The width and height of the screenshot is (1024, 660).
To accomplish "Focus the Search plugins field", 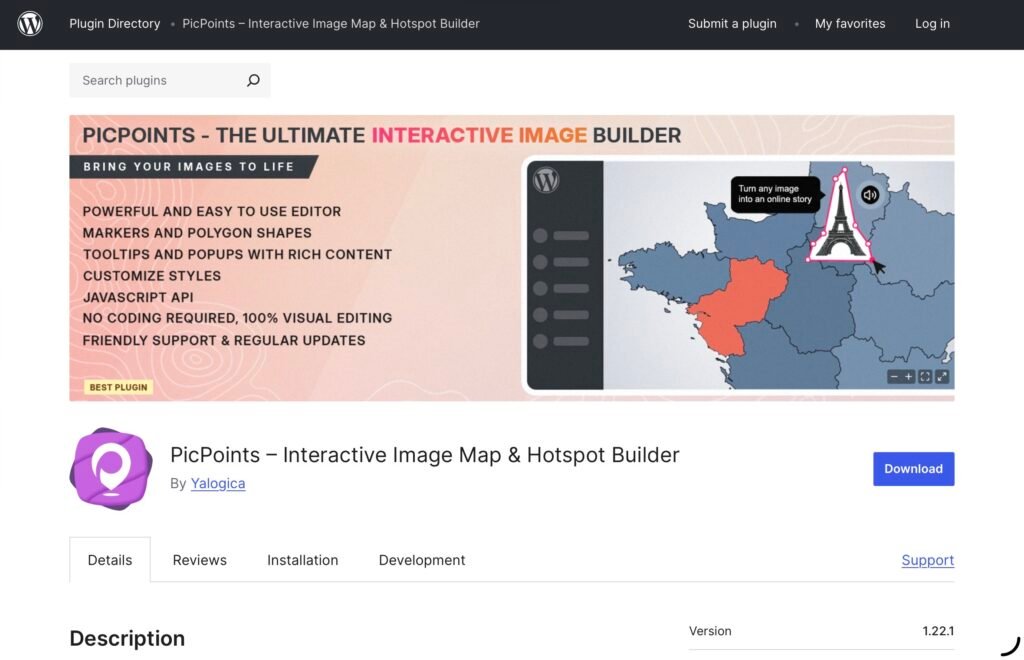I will click(x=170, y=80).
